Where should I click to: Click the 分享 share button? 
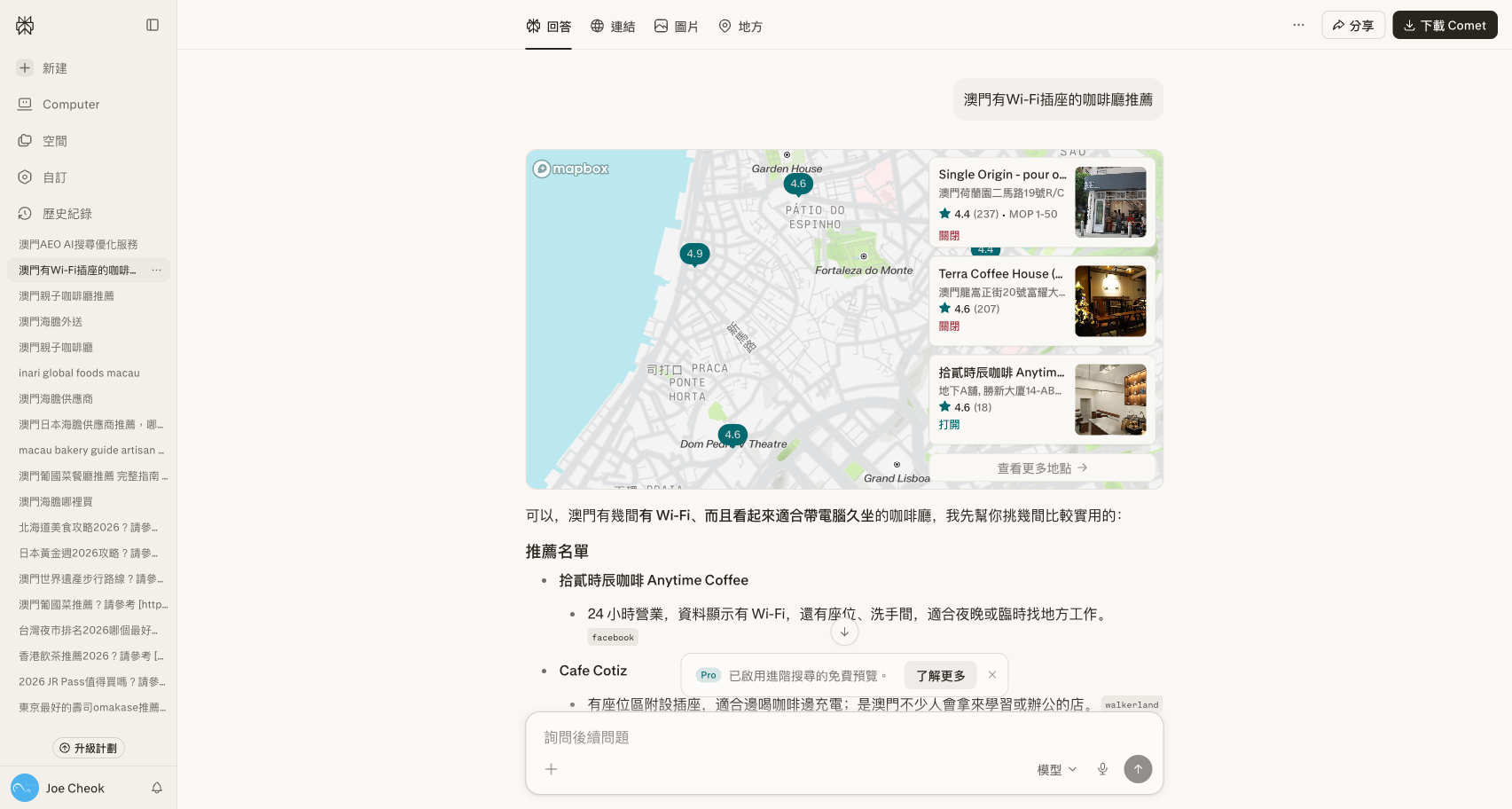pyautogui.click(x=1353, y=25)
